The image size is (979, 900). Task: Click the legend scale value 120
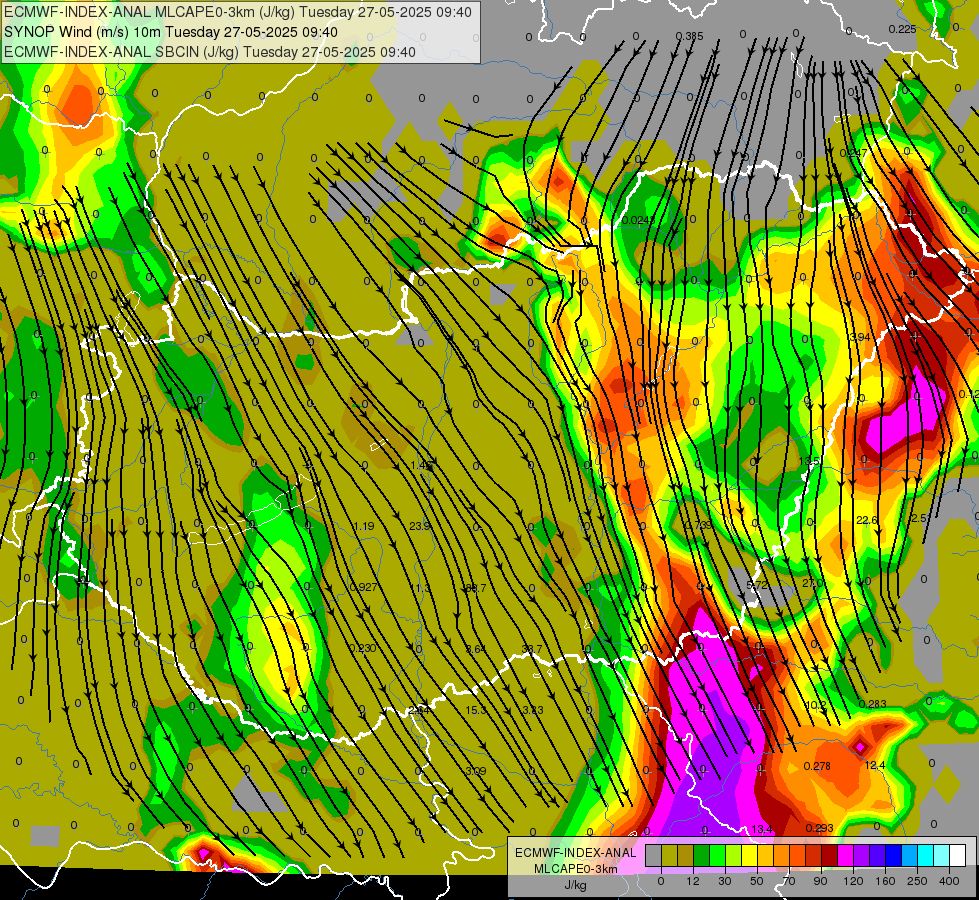[x=853, y=881]
